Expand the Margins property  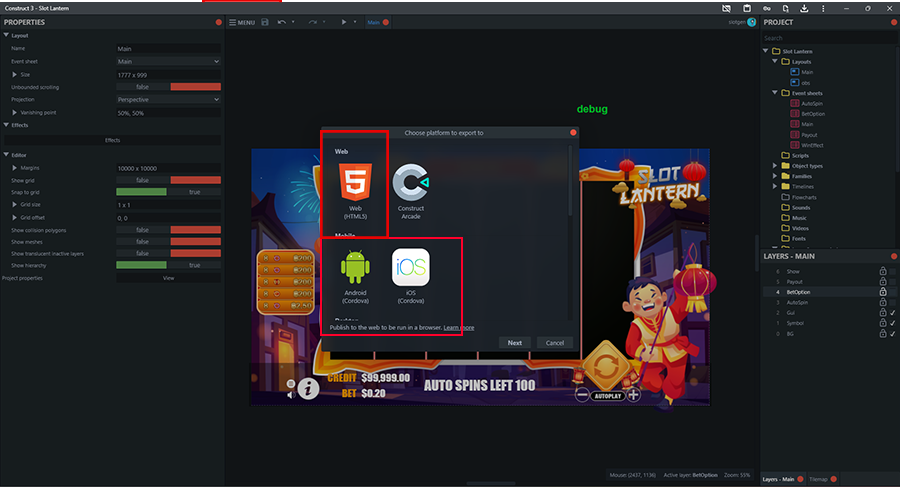tap(14, 168)
